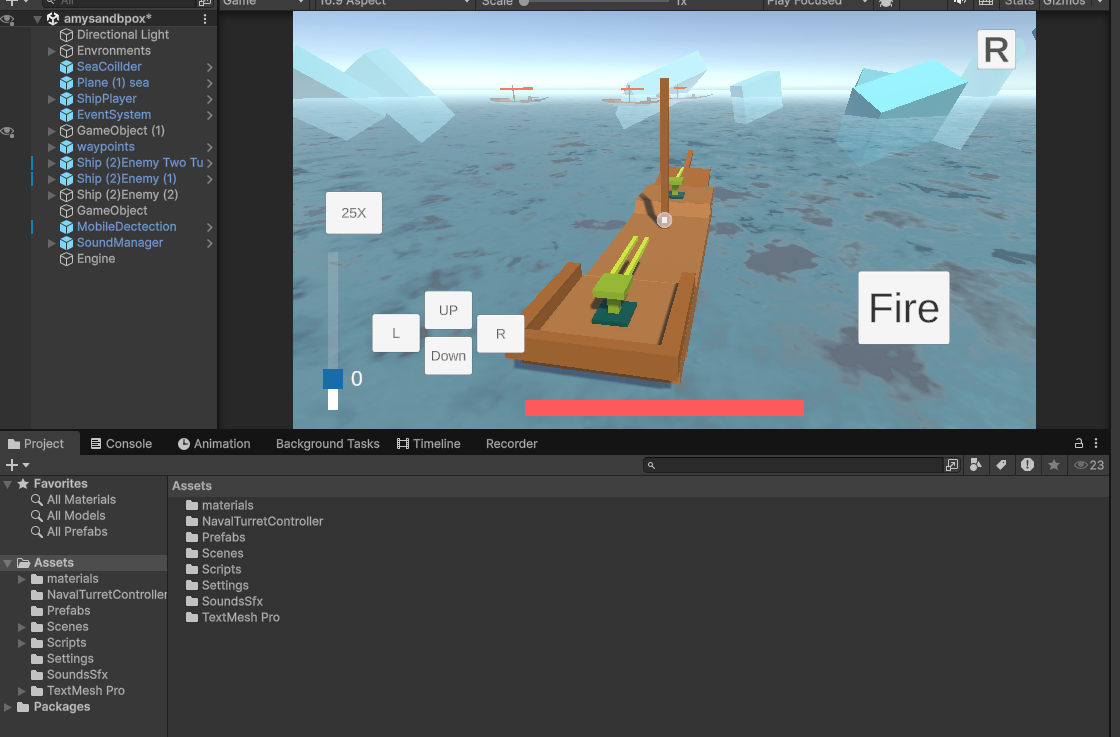Open MobileDectection prefab via its chevron
Screen dimensions: 1120x737
pos(209,227)
